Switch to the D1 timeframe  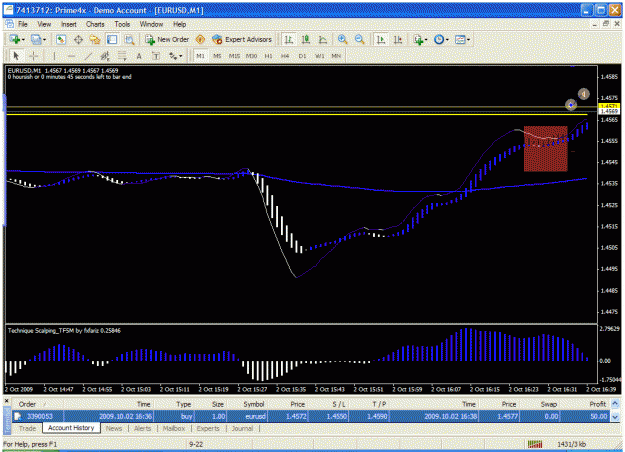click(302, 56)
